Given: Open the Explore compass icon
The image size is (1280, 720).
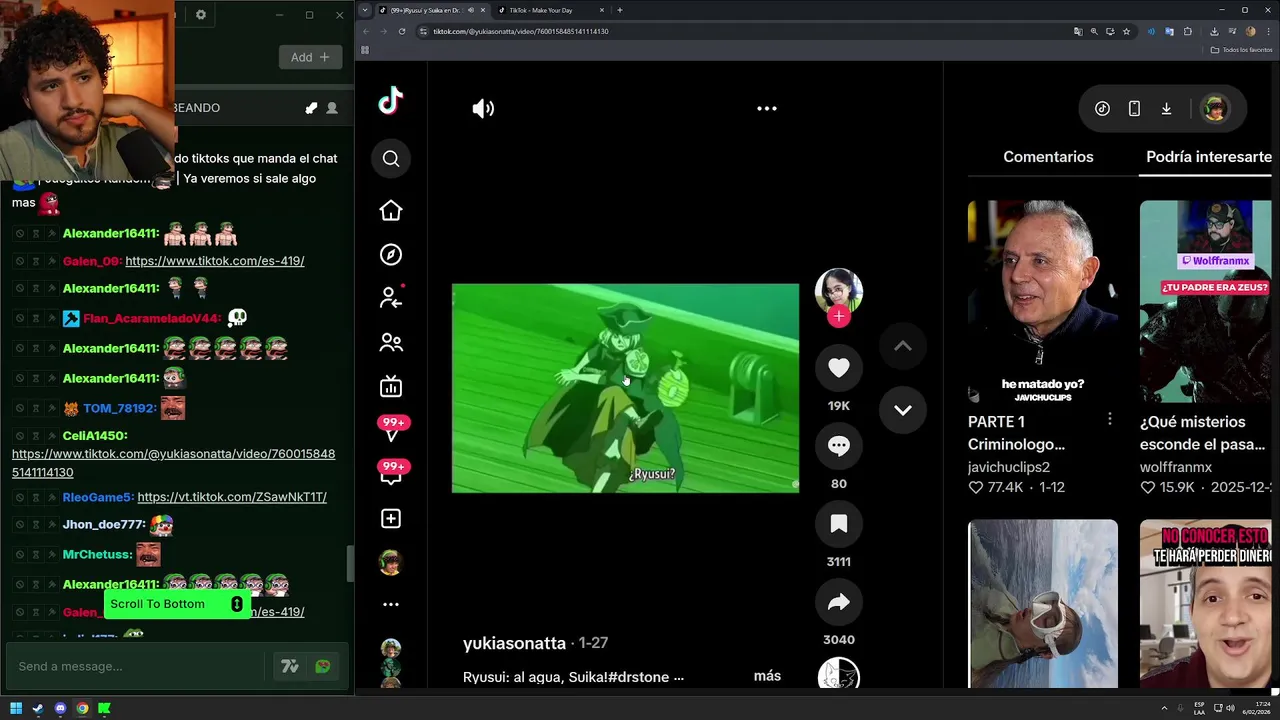Looking at the screenshot, I should pyautogui.click(x=391, y=255).
